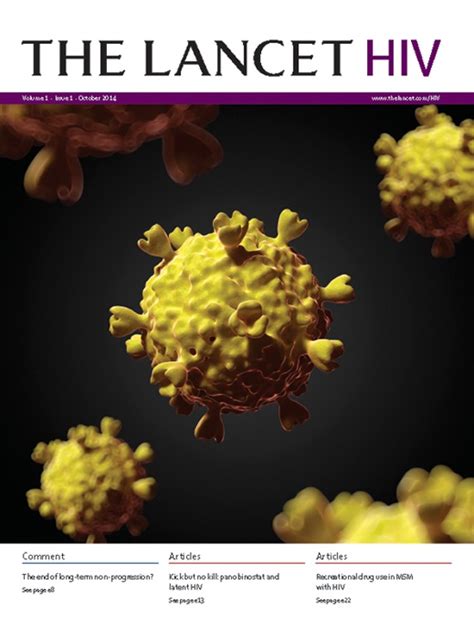Click the 'THE LANCET' masthead title
Screen dimensions: 474x636
[187, 57]
